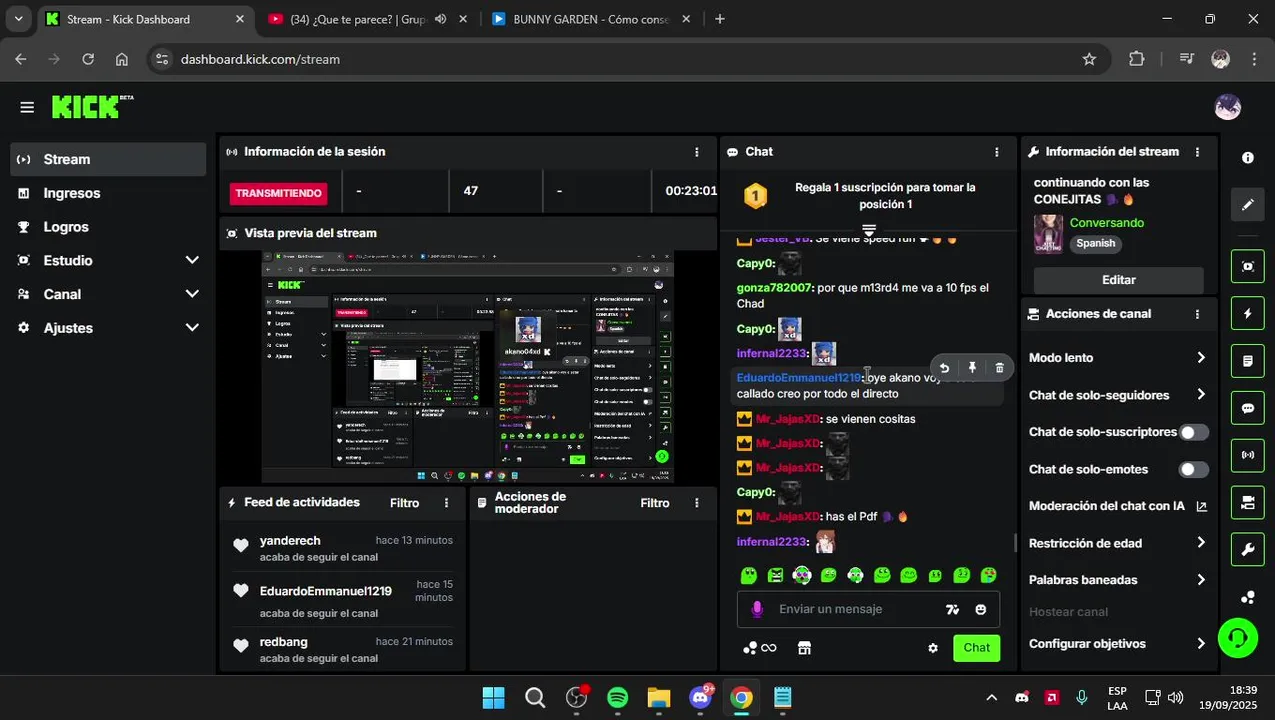Toggle lightning activity feed widget icon
The height and width of the screenshot is (720, 1275).
pos(1248,313)
